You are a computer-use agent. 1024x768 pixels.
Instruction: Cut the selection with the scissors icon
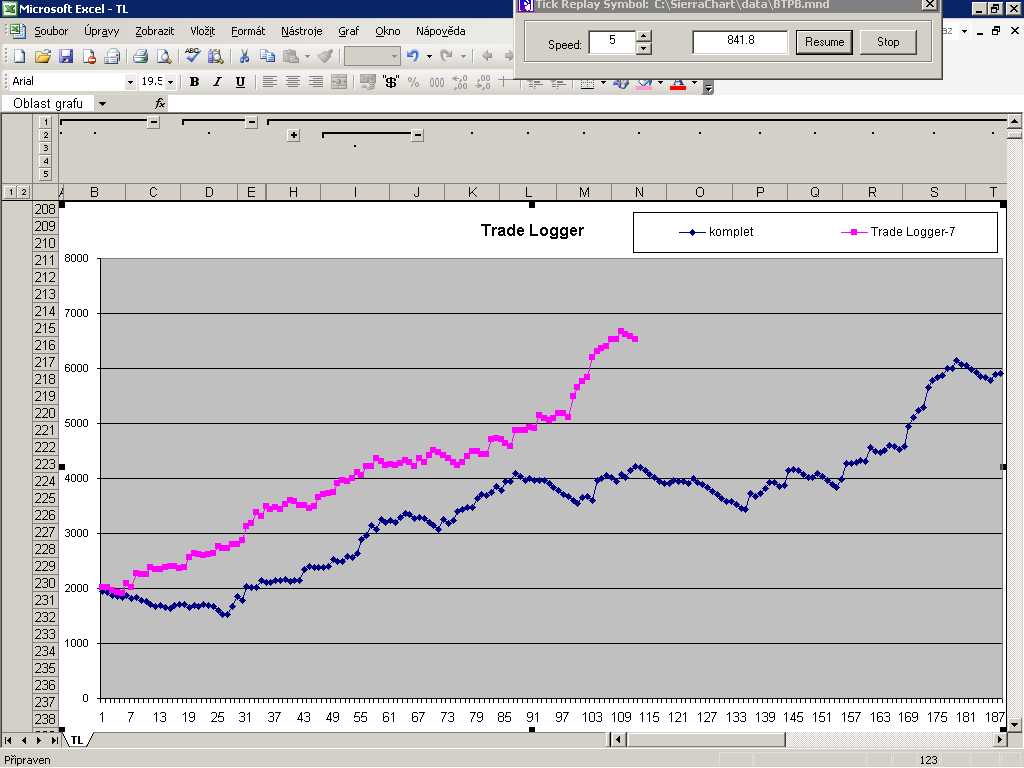244,57
